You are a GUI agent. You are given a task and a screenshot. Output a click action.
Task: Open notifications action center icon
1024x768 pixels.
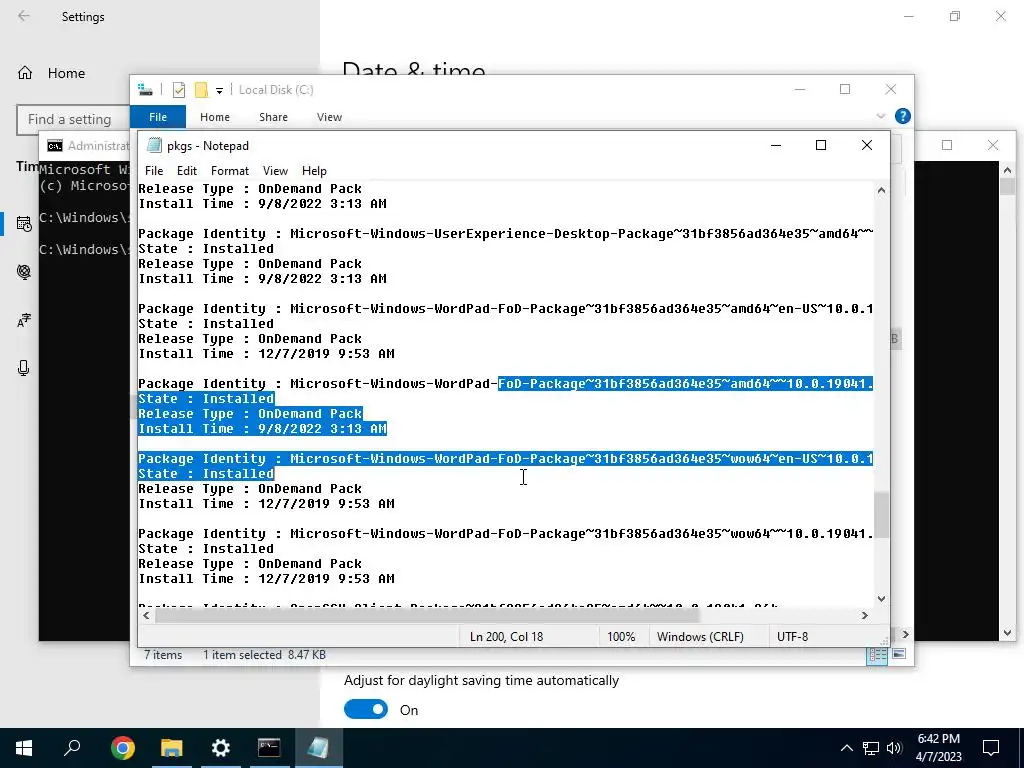[x=991, y=748]
